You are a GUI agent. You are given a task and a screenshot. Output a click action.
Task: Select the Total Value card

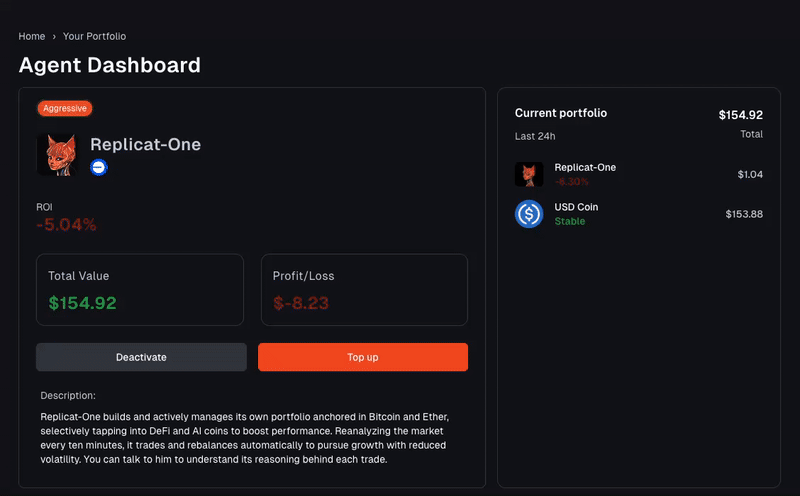point(140,289)
